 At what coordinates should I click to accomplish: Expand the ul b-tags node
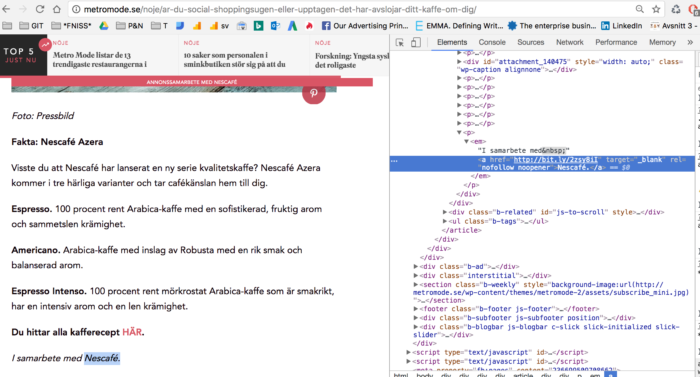(x=445, y=221)
